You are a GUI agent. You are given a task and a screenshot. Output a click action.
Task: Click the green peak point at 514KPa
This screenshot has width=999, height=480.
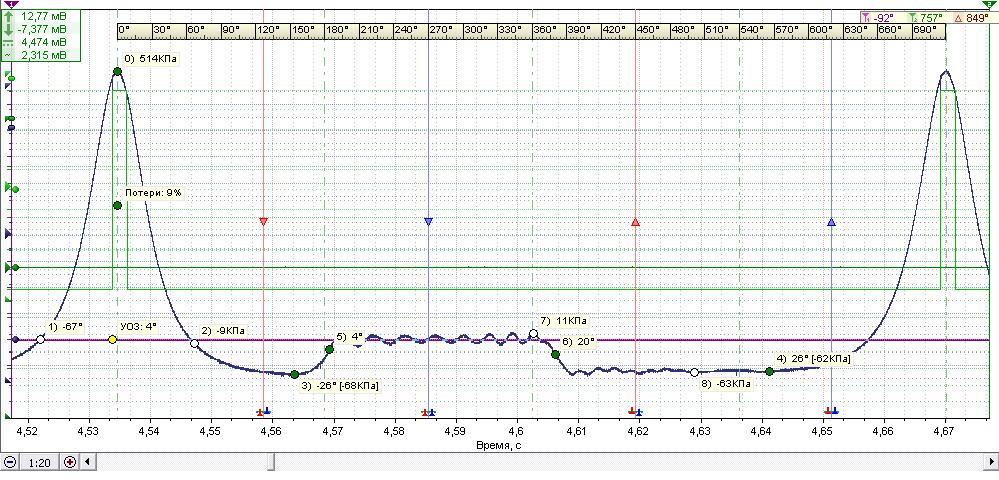click(117, 71)
